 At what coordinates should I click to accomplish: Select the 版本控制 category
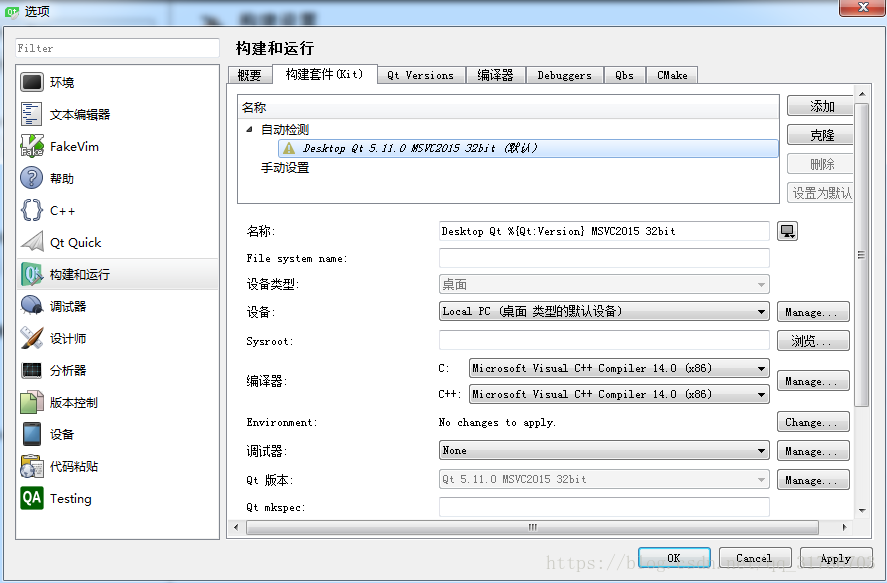pyautogui.click(x=118, y=402)
